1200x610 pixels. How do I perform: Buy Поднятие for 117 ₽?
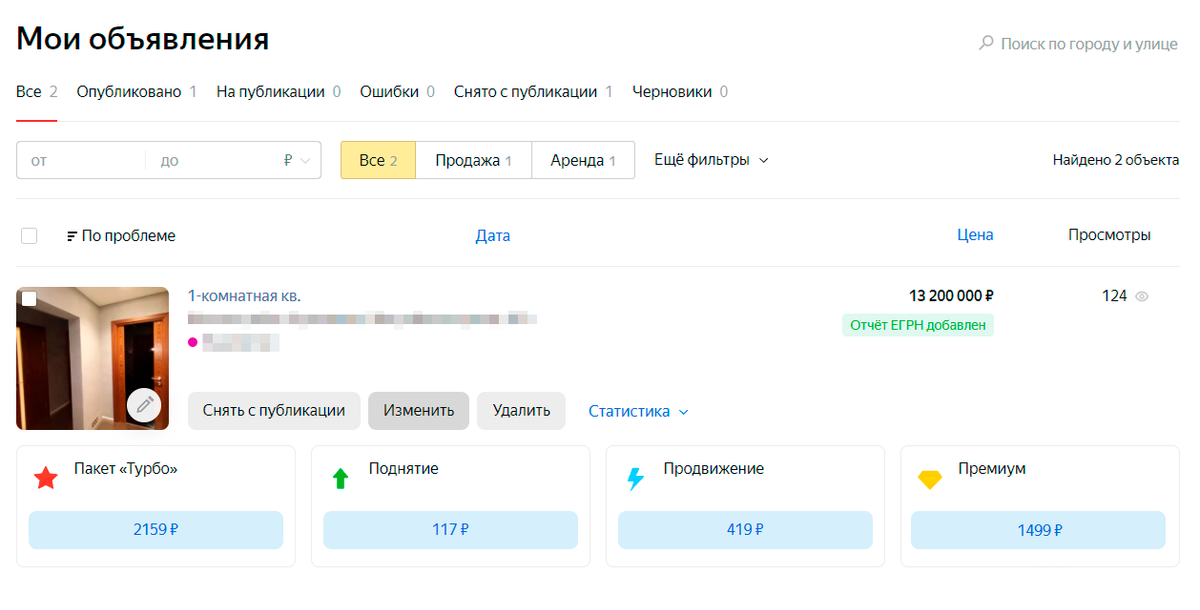451,530
